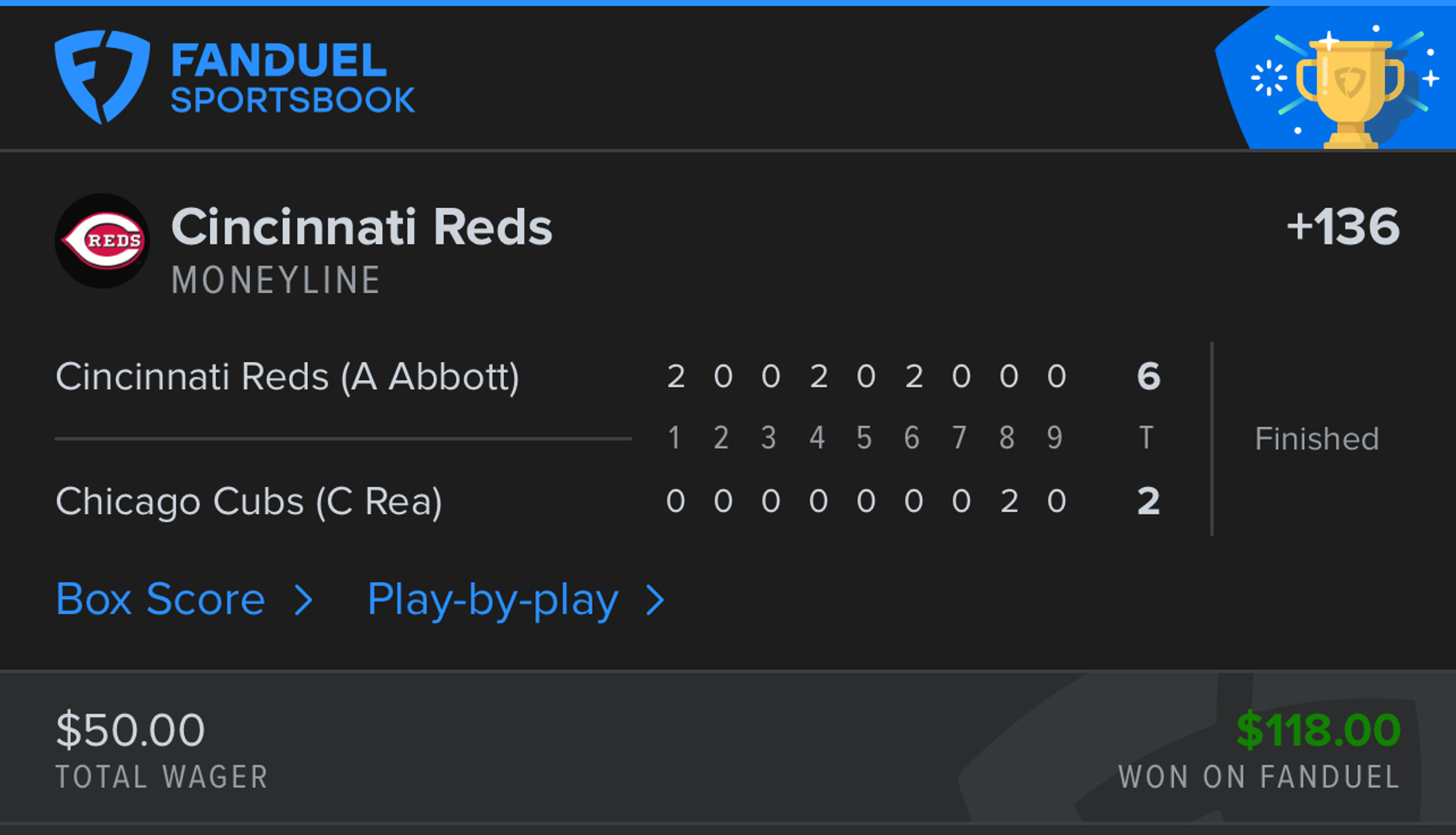
Task: Click the $50.00 total wager amount
Action: (x=130, y=730)
